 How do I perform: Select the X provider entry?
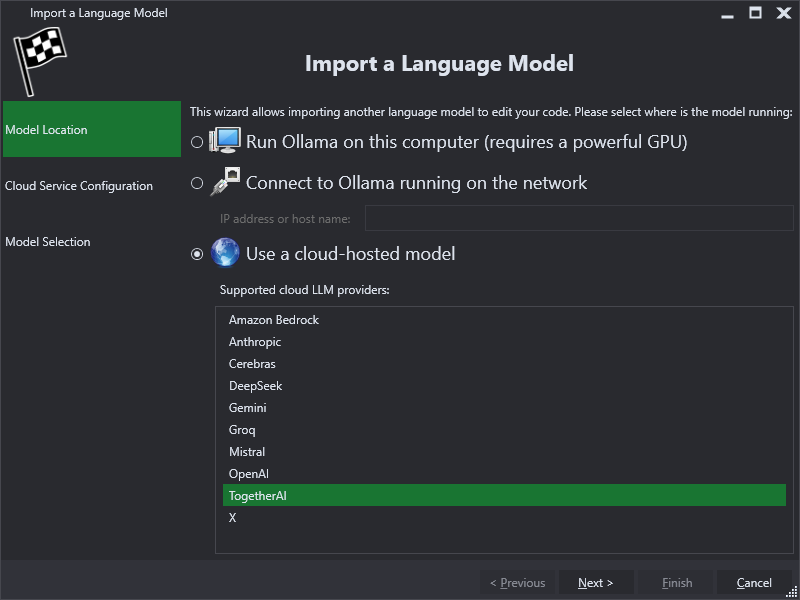pos(504,518)
